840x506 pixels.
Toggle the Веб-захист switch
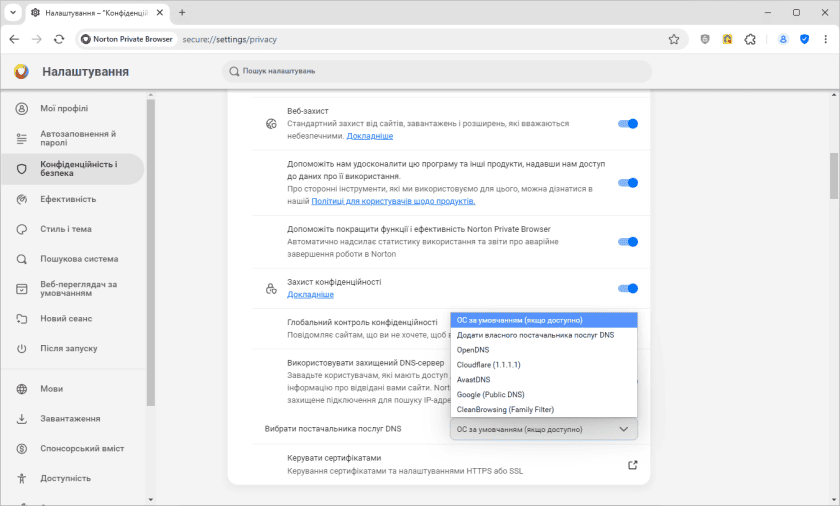pos(628,124)
